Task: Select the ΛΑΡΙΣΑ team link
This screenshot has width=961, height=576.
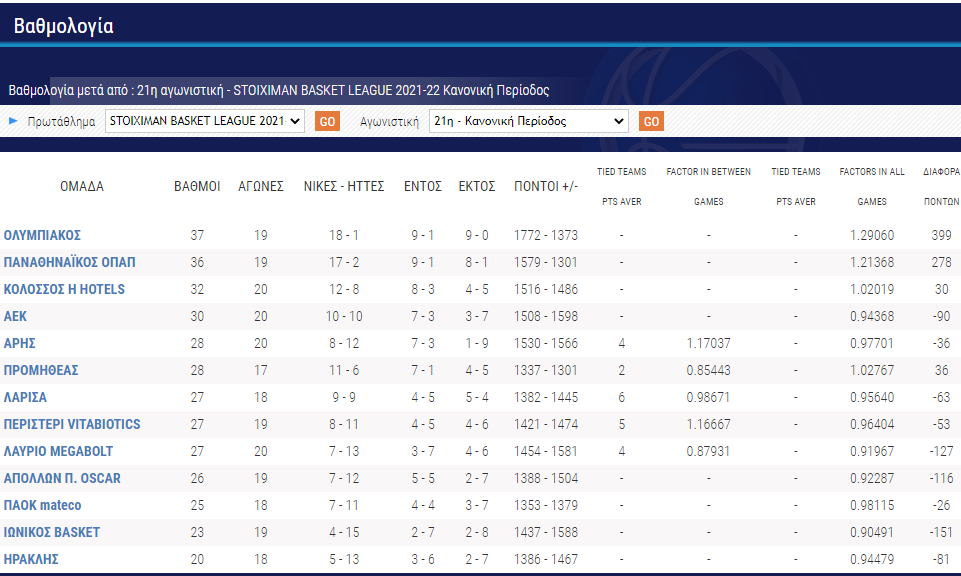Action: pyautogui.click(x=25, y=397)
